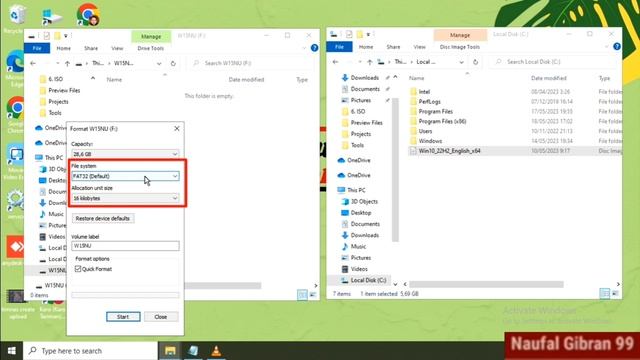Select Intel folder in Local Disk
This screenshot has height=360, width=640.
tap(424, 92)
